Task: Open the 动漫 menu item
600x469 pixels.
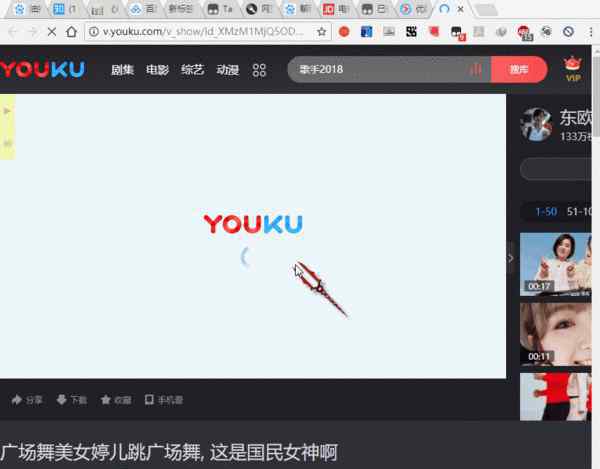Action: click(x=228, y=70)
